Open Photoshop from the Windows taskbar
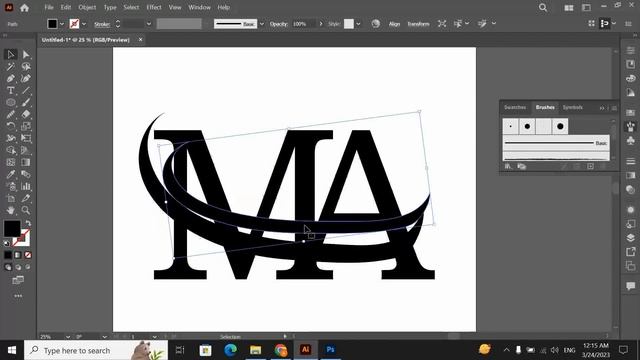 coord(330,350)
